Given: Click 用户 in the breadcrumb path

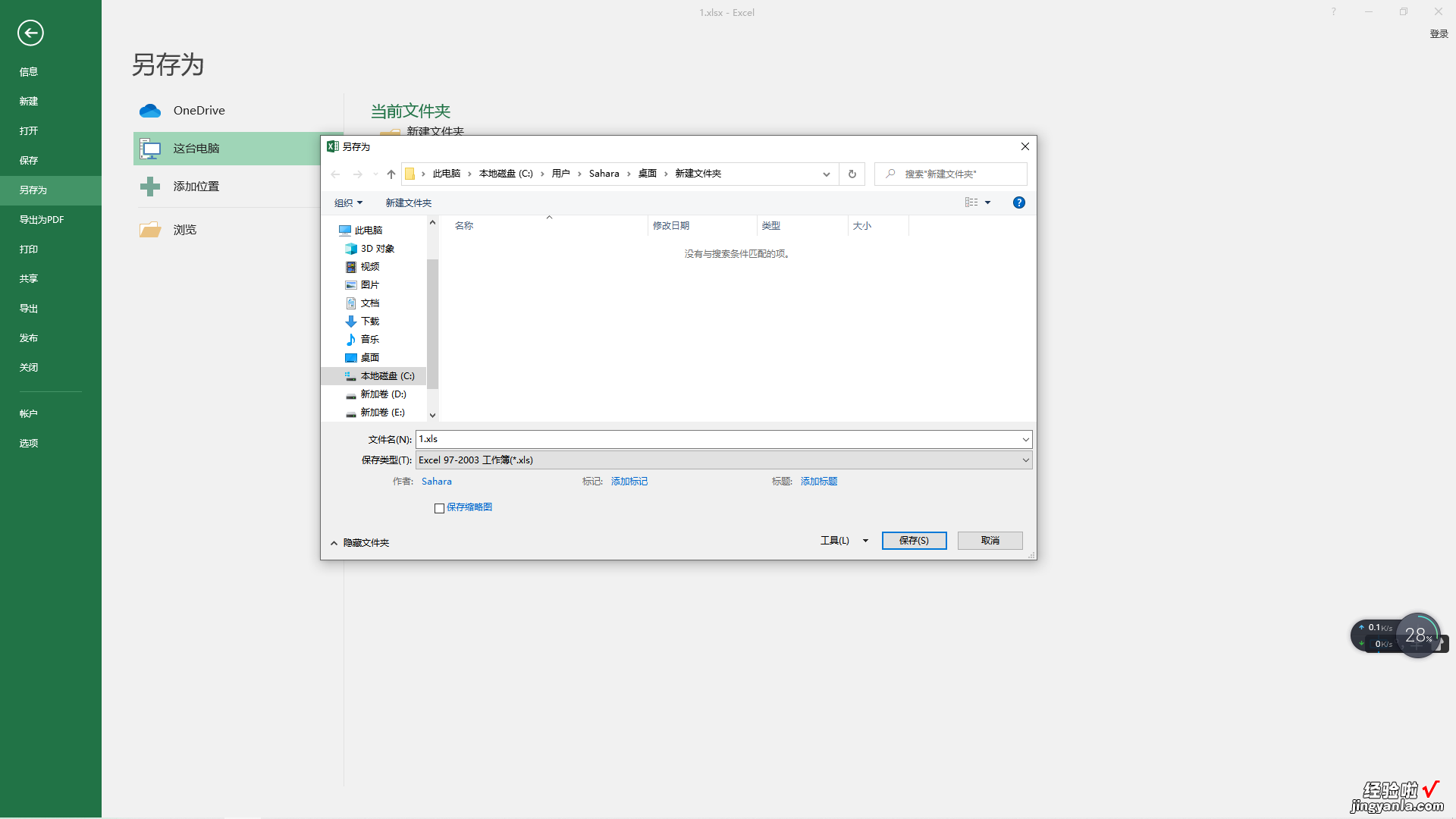Looking at the screenshot, I should [560, 174].
